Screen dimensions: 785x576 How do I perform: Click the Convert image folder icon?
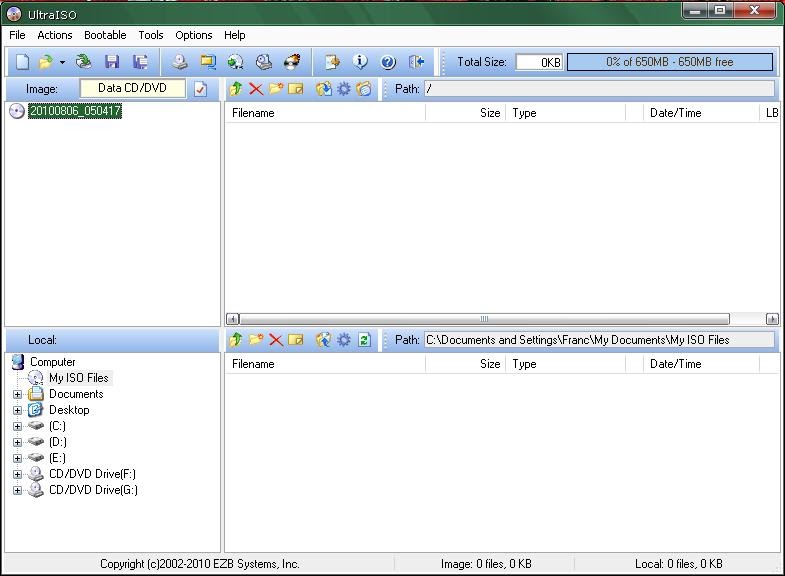click(x=208, y=62)
